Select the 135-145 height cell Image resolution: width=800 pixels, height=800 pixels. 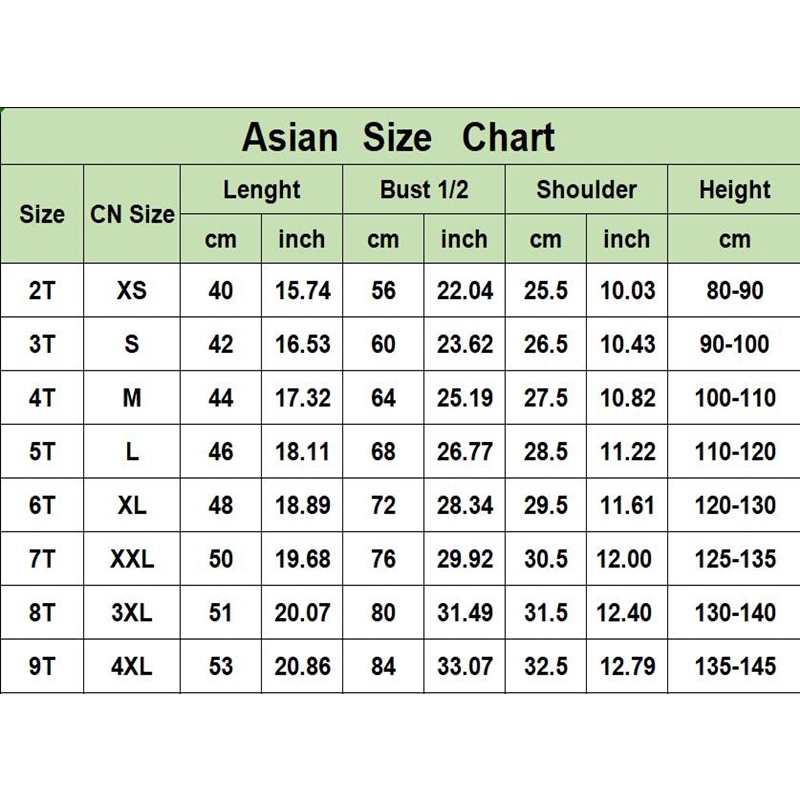click(x=735, y=666)
